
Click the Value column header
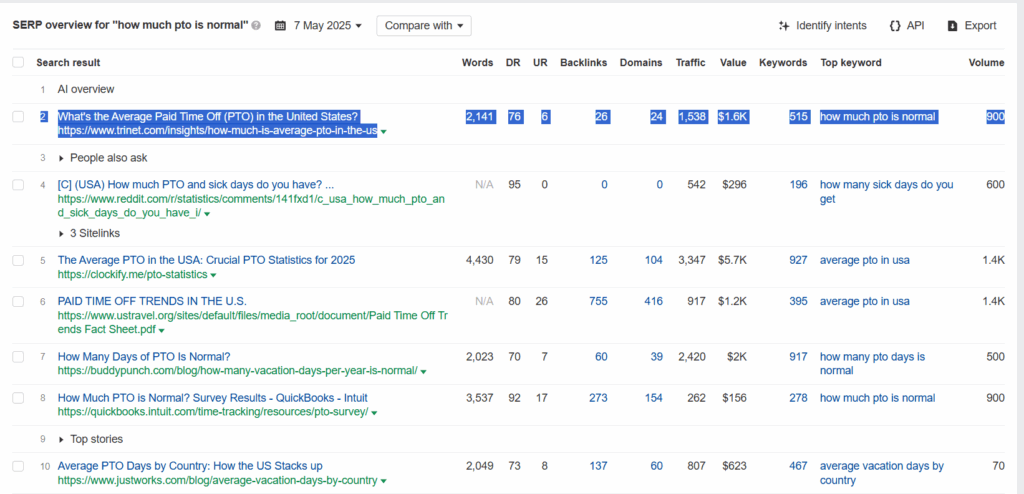[733, 63]
